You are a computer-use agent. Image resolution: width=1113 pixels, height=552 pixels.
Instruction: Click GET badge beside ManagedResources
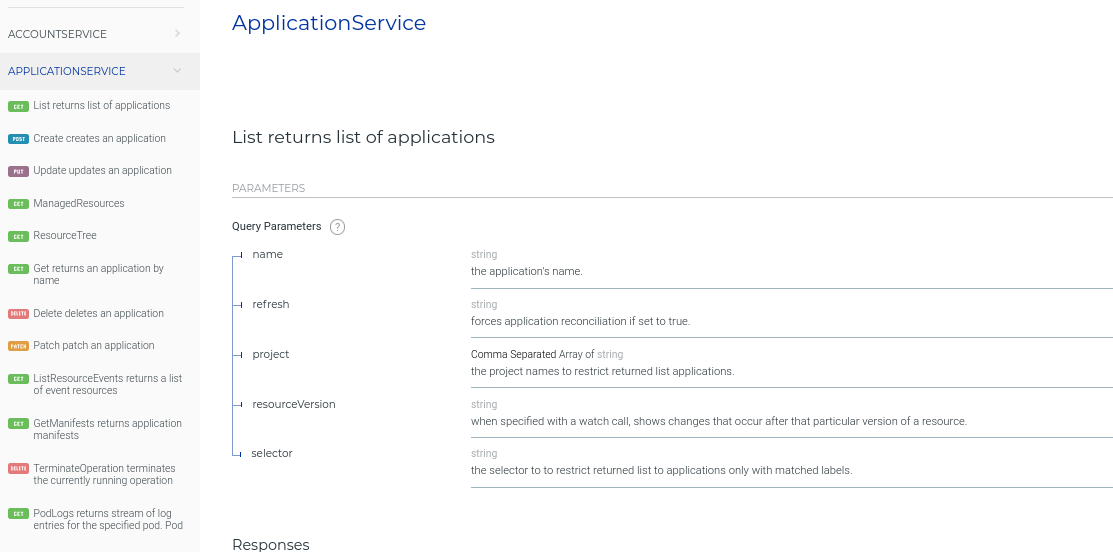tap(18, 204)
